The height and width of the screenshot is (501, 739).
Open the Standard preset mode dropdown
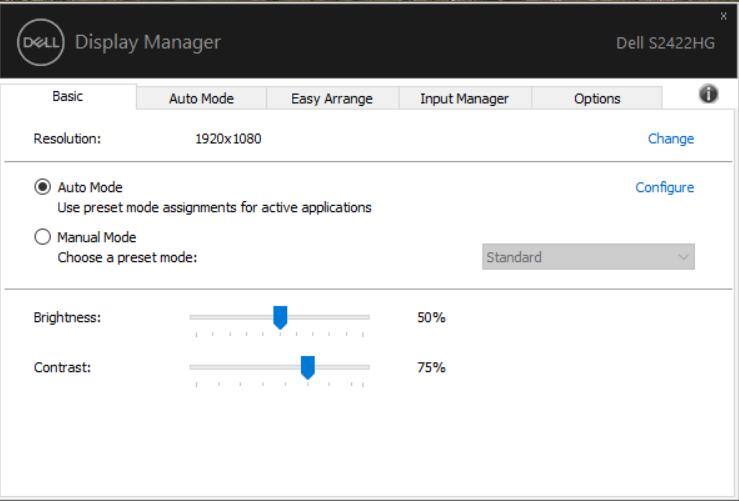tap(587, 257)
